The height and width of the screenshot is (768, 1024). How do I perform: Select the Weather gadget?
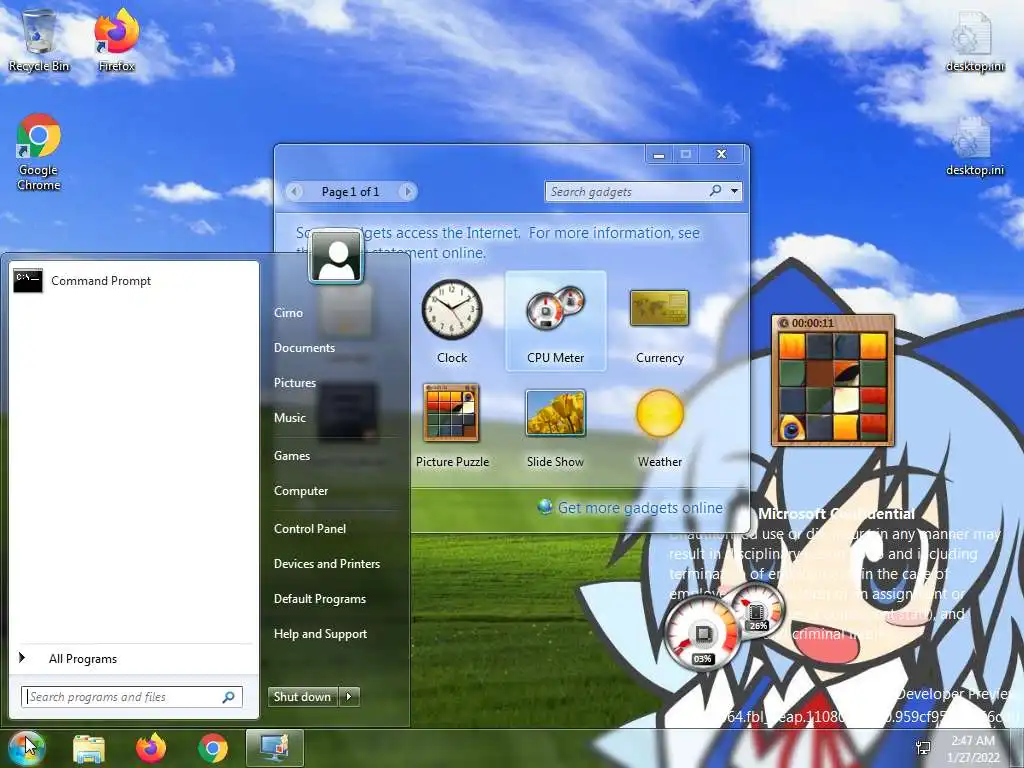coord(660,426)
